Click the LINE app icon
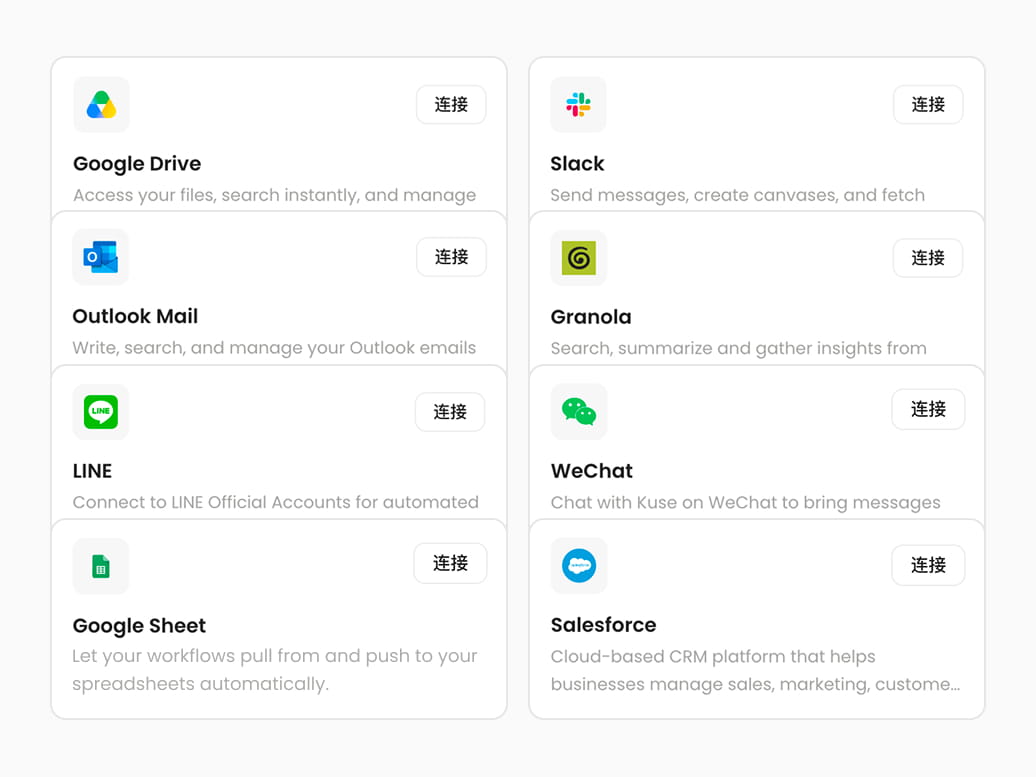This screenshot has width=1036, height=777. [100, 412]
